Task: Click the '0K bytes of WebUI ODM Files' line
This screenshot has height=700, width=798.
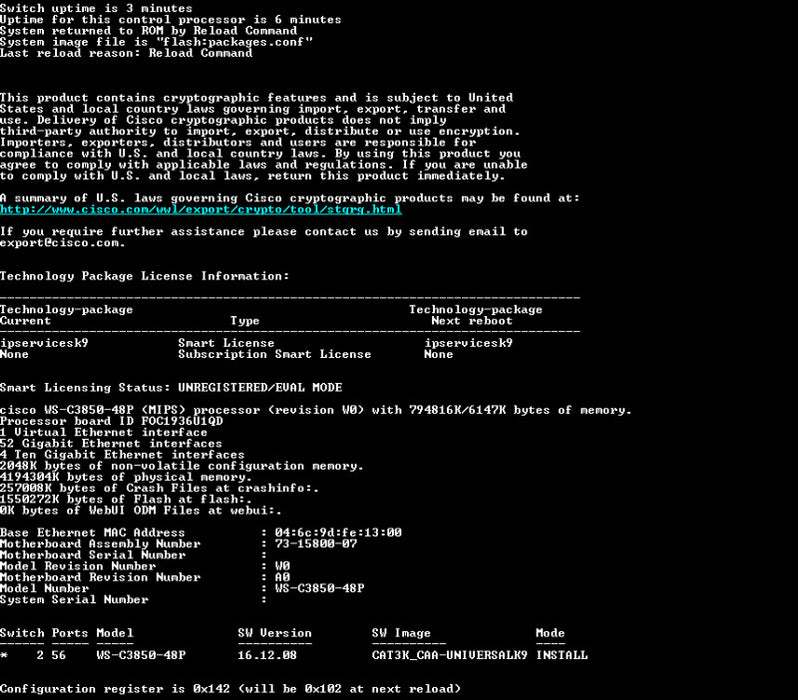Action: pos(141,511)
